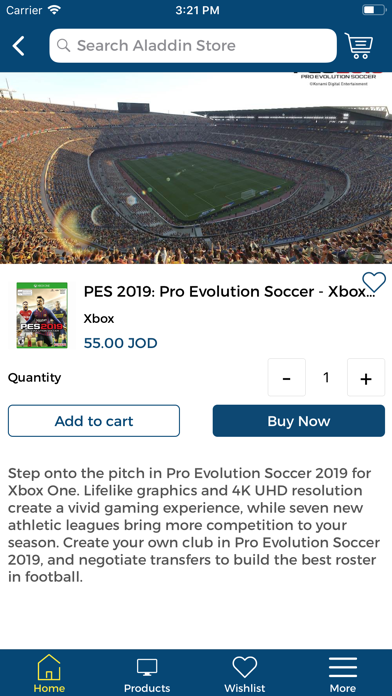Screen dimensions: 392x696
Task: Tap the back arrow icon
Action: point(18,46)
